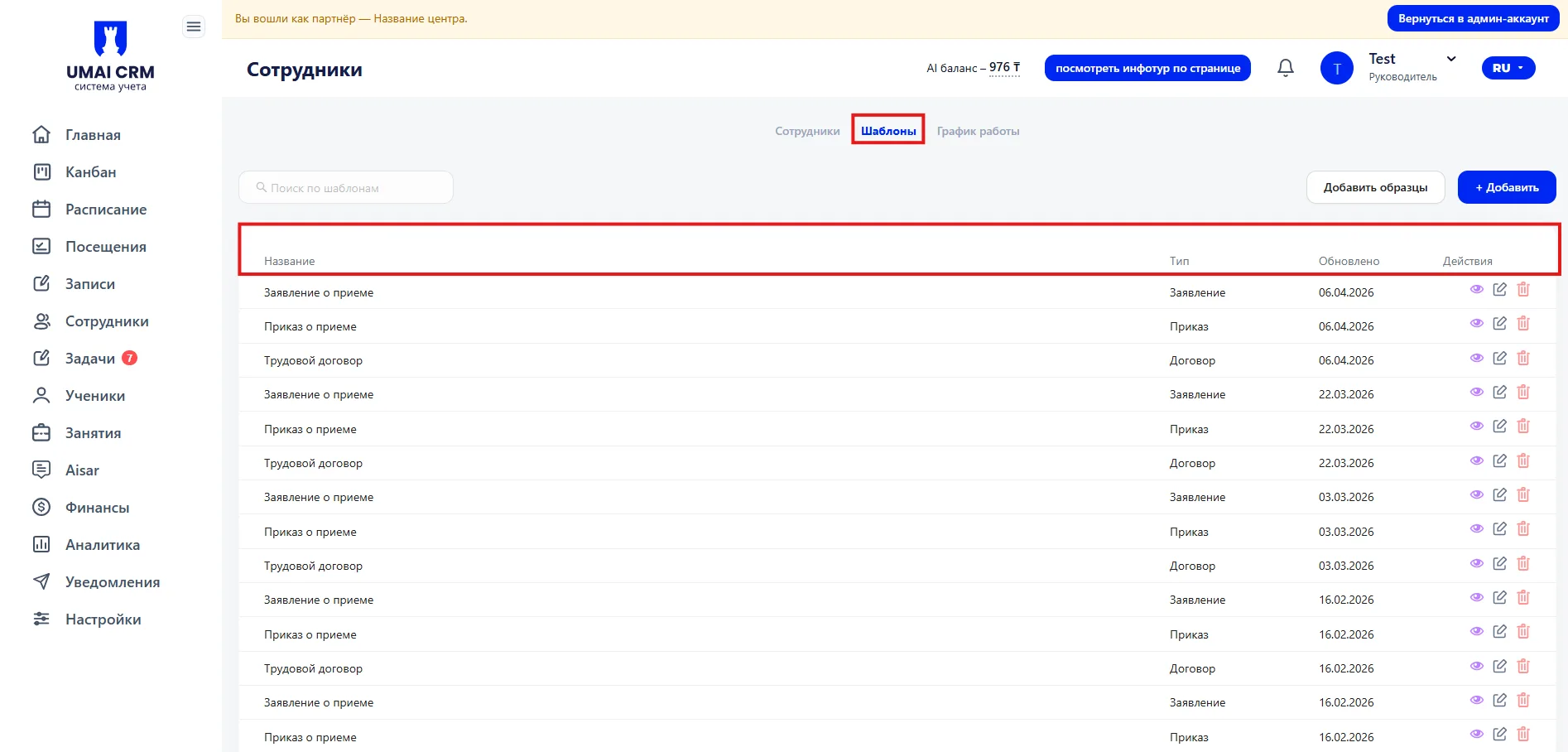
Task: Go to Расписание in the sidebar
Action: click(89, 209)
